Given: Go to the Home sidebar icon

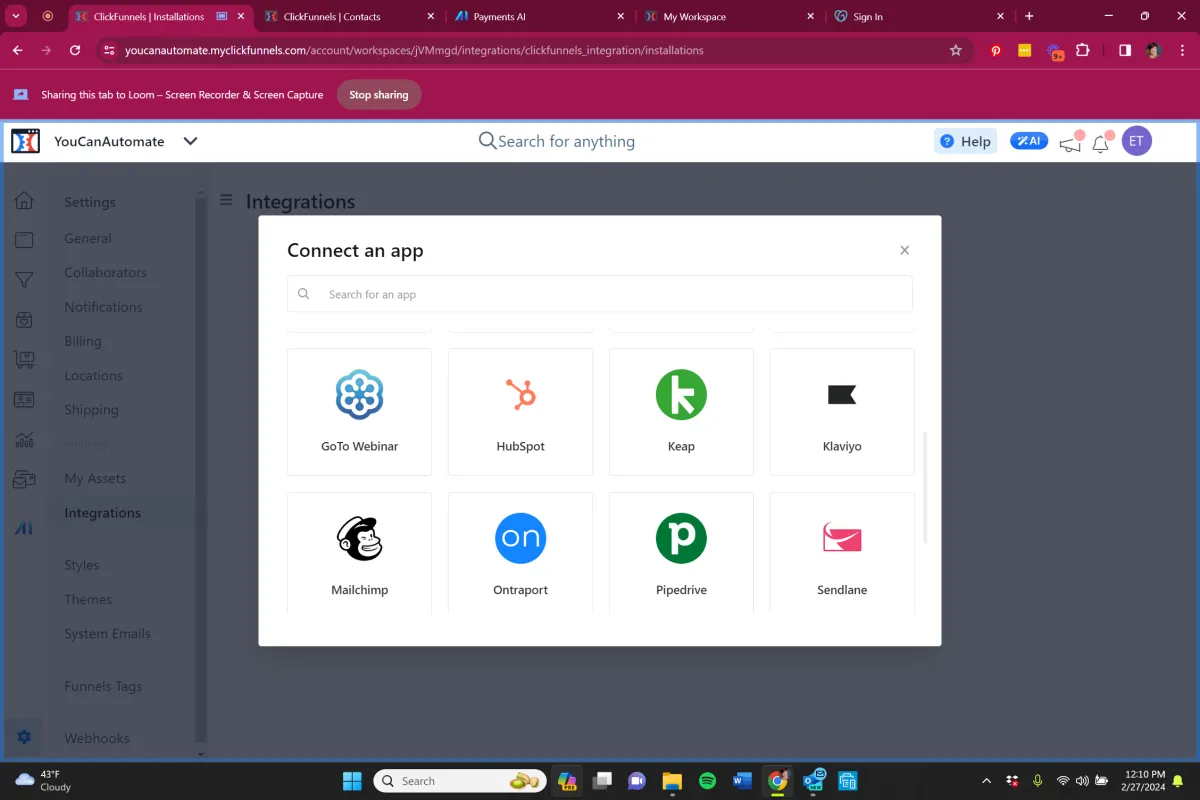Looking at the screenshot, I should pyautogui.click(x=24, y=201).
